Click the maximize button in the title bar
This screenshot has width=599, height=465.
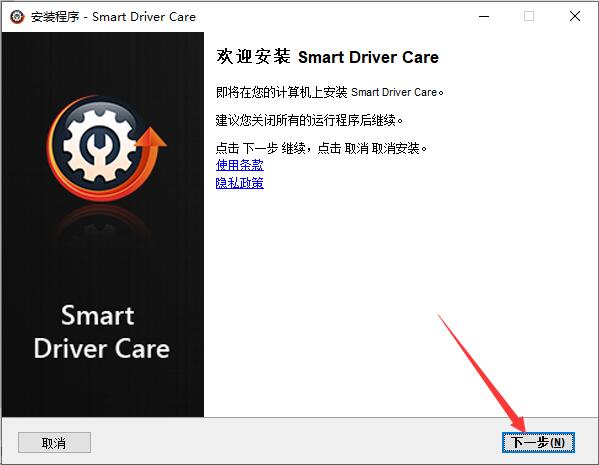[x=529, y=16]
